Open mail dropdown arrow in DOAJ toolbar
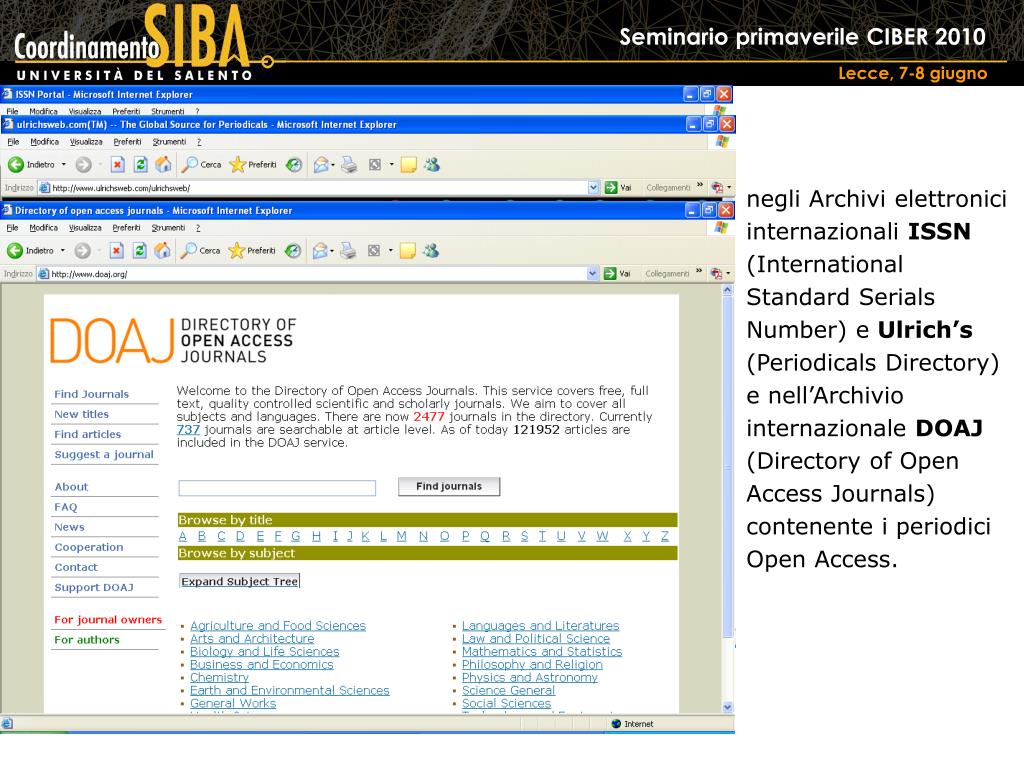 [x=332, y=250]
